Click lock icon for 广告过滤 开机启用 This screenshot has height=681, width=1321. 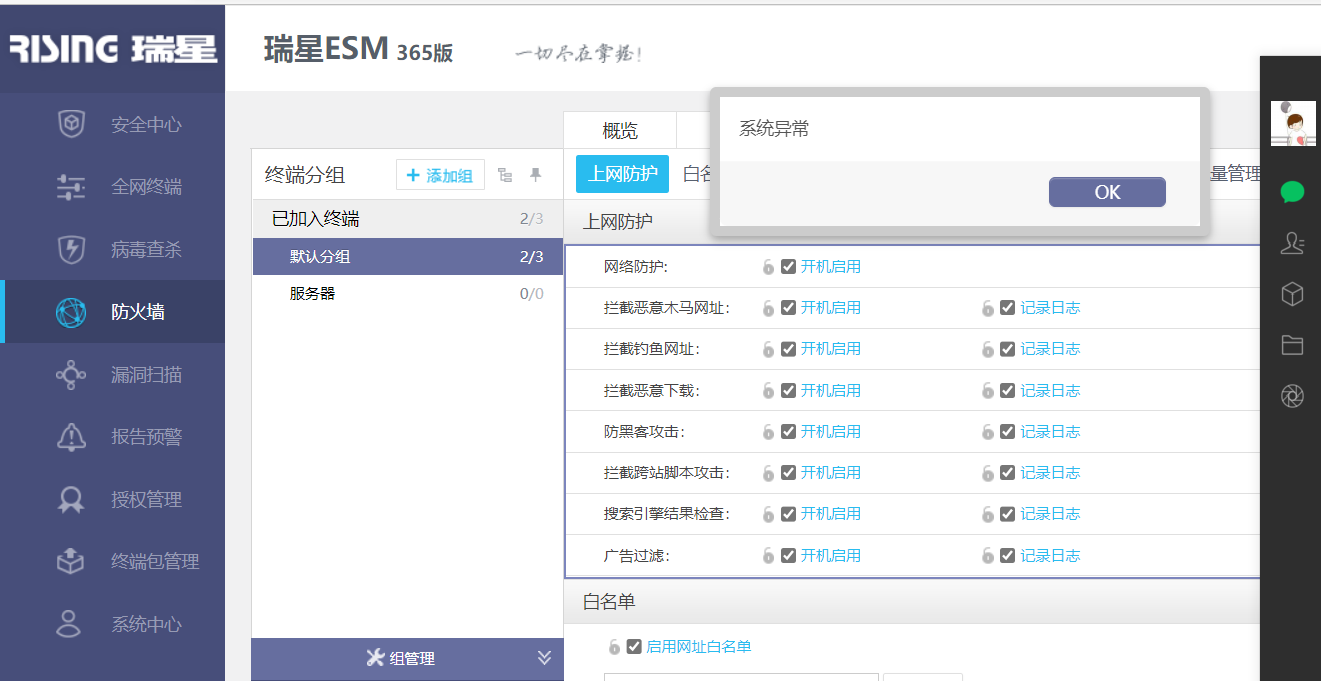[x=768, y=556]
